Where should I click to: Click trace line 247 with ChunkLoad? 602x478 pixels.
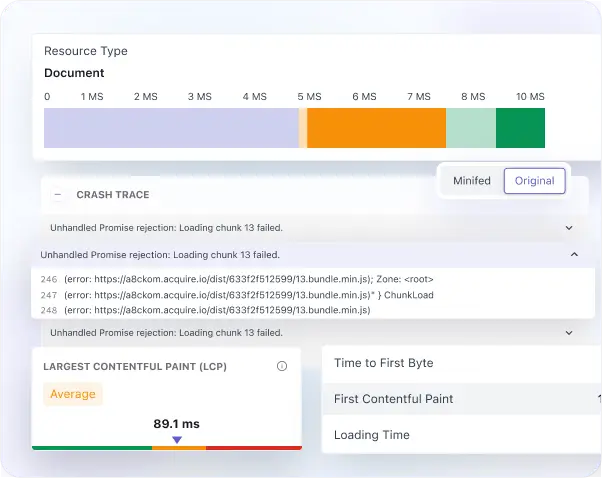[237, 295]
